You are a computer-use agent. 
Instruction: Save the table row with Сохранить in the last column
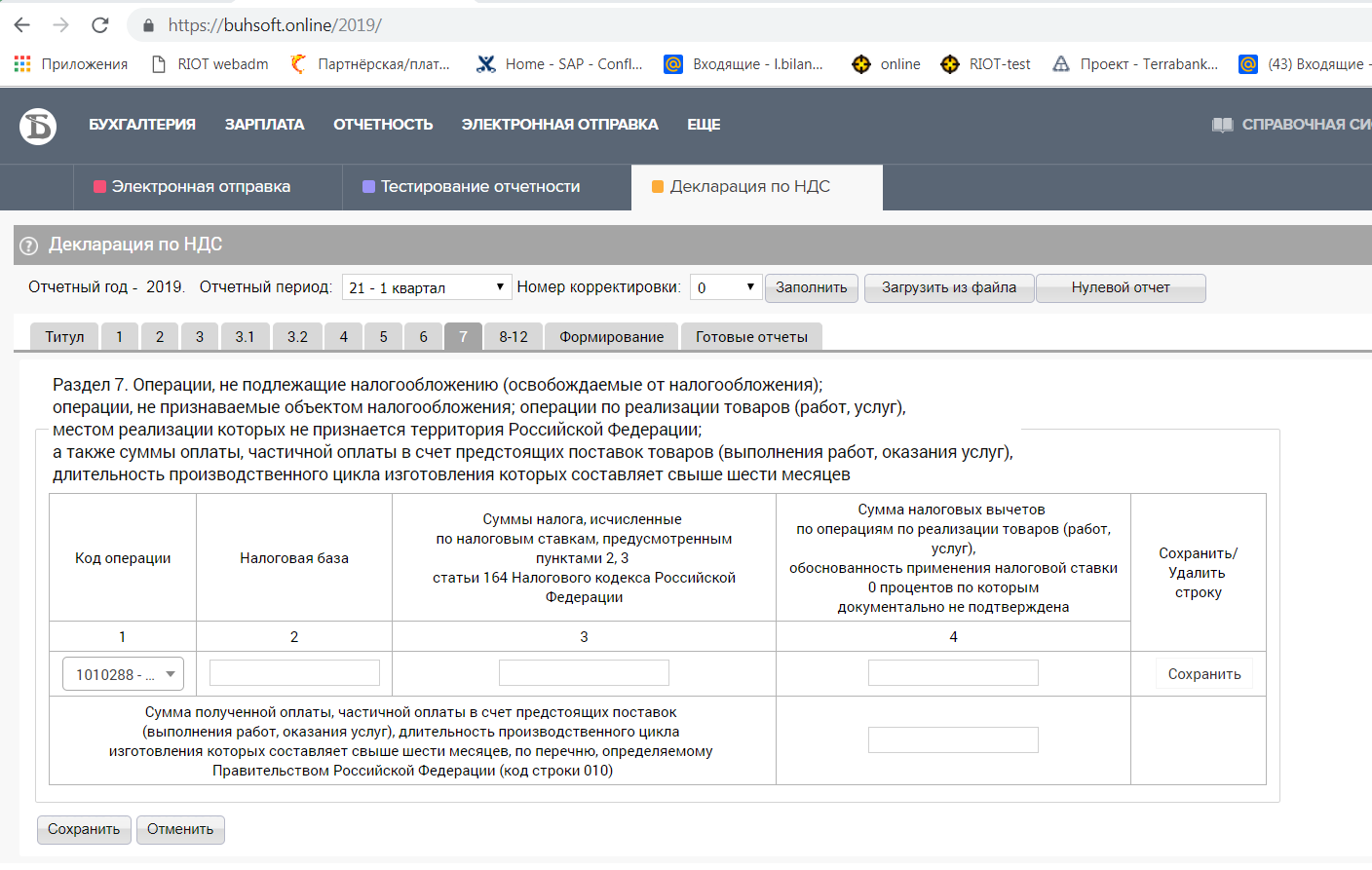(1204, 674)
